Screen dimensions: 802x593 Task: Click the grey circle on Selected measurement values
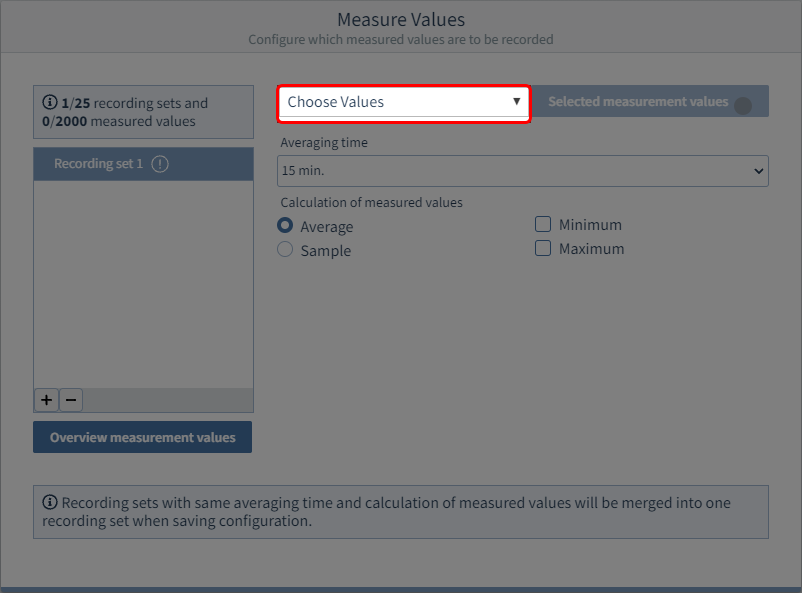pos(743,105)
